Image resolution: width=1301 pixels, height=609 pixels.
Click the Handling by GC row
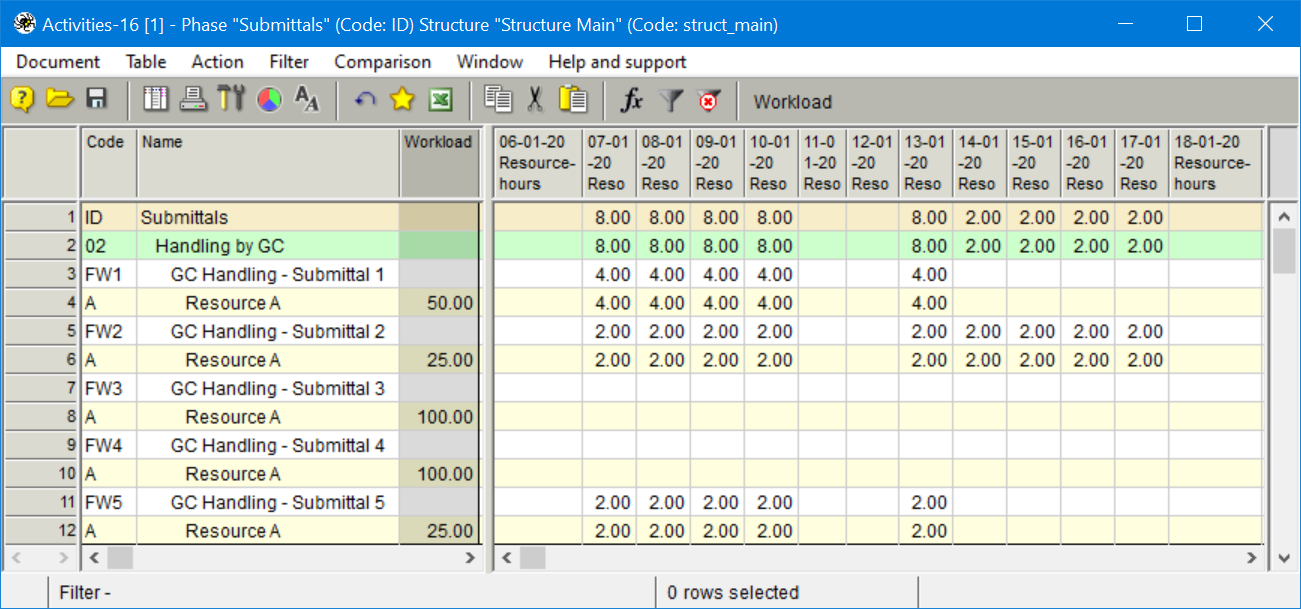(x=268, y=246)
